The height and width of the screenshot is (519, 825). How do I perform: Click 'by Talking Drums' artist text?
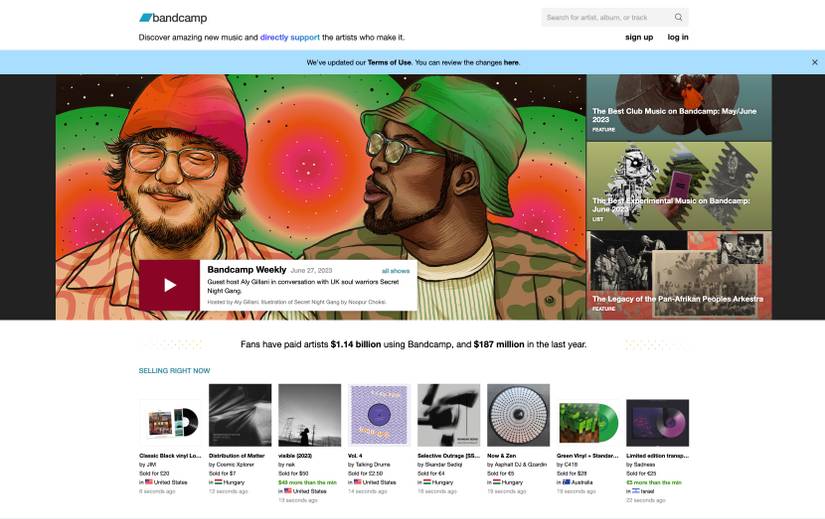(369, 465)
